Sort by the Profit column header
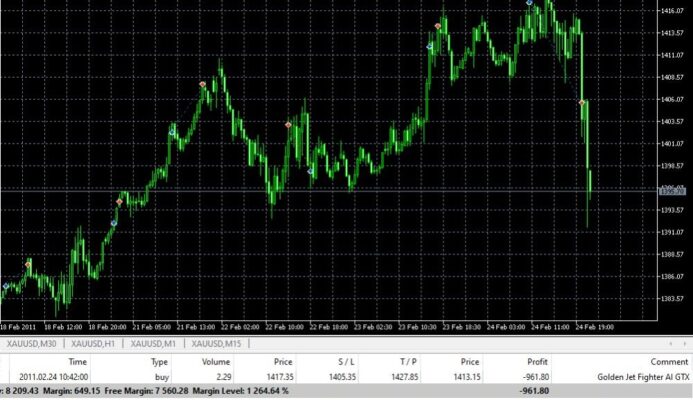 coord(537,361)
